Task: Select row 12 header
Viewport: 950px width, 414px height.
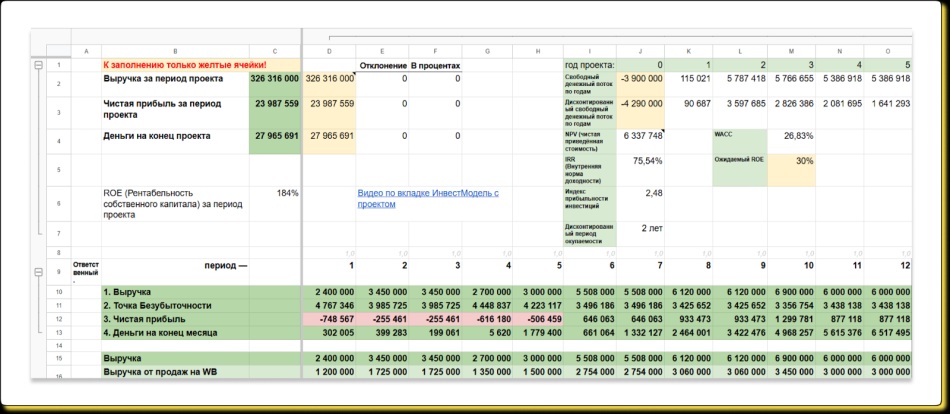Action: point(59,318)
